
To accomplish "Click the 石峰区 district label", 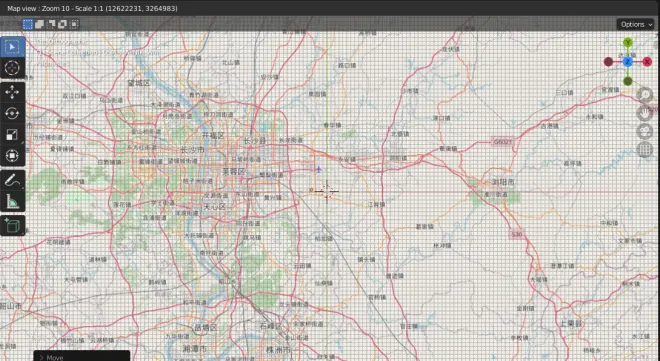I will pos(270,326).
